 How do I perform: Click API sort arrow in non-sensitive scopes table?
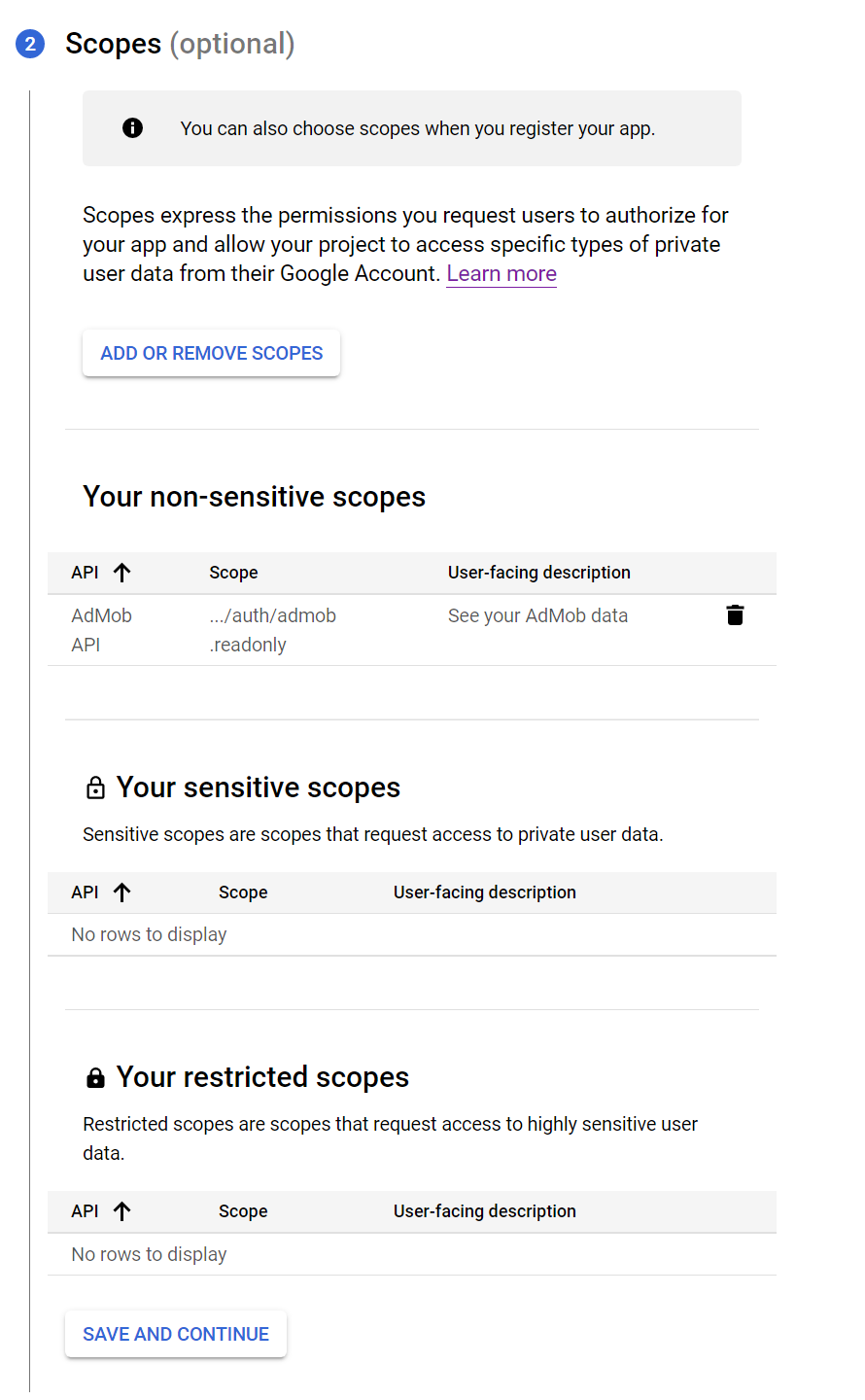[122, 572]
